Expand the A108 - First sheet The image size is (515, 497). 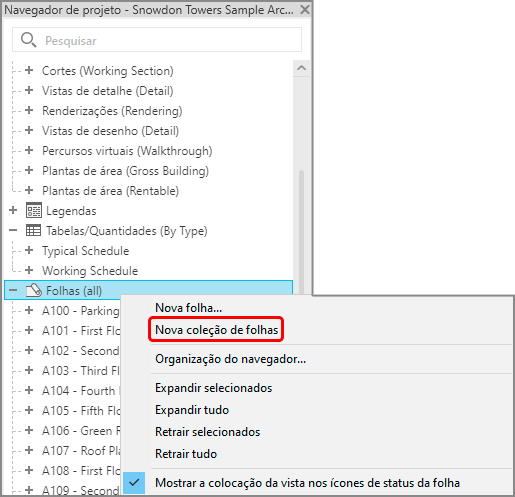29,470
